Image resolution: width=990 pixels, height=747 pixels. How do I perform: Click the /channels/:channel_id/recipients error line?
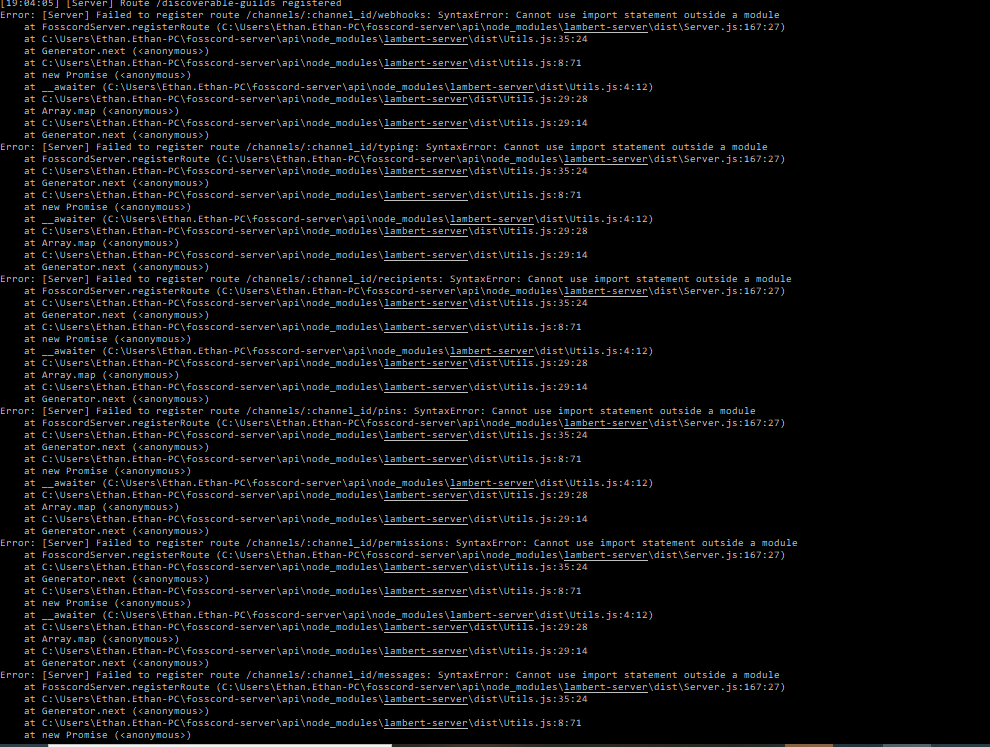coord(396,279)
